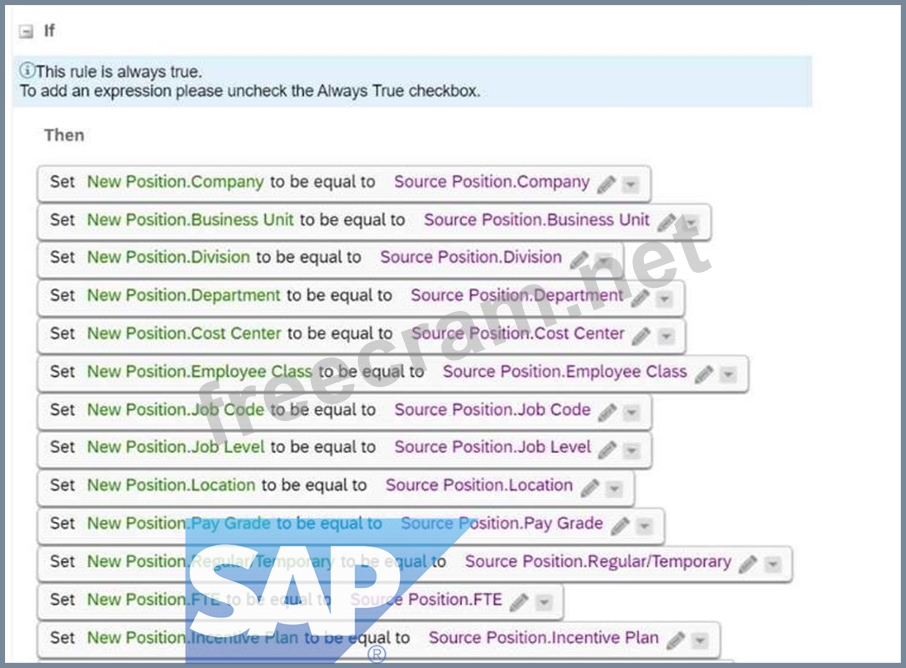Expand options menu for FTE row
The width and height of the screenshot is (906, 668).
543,603
